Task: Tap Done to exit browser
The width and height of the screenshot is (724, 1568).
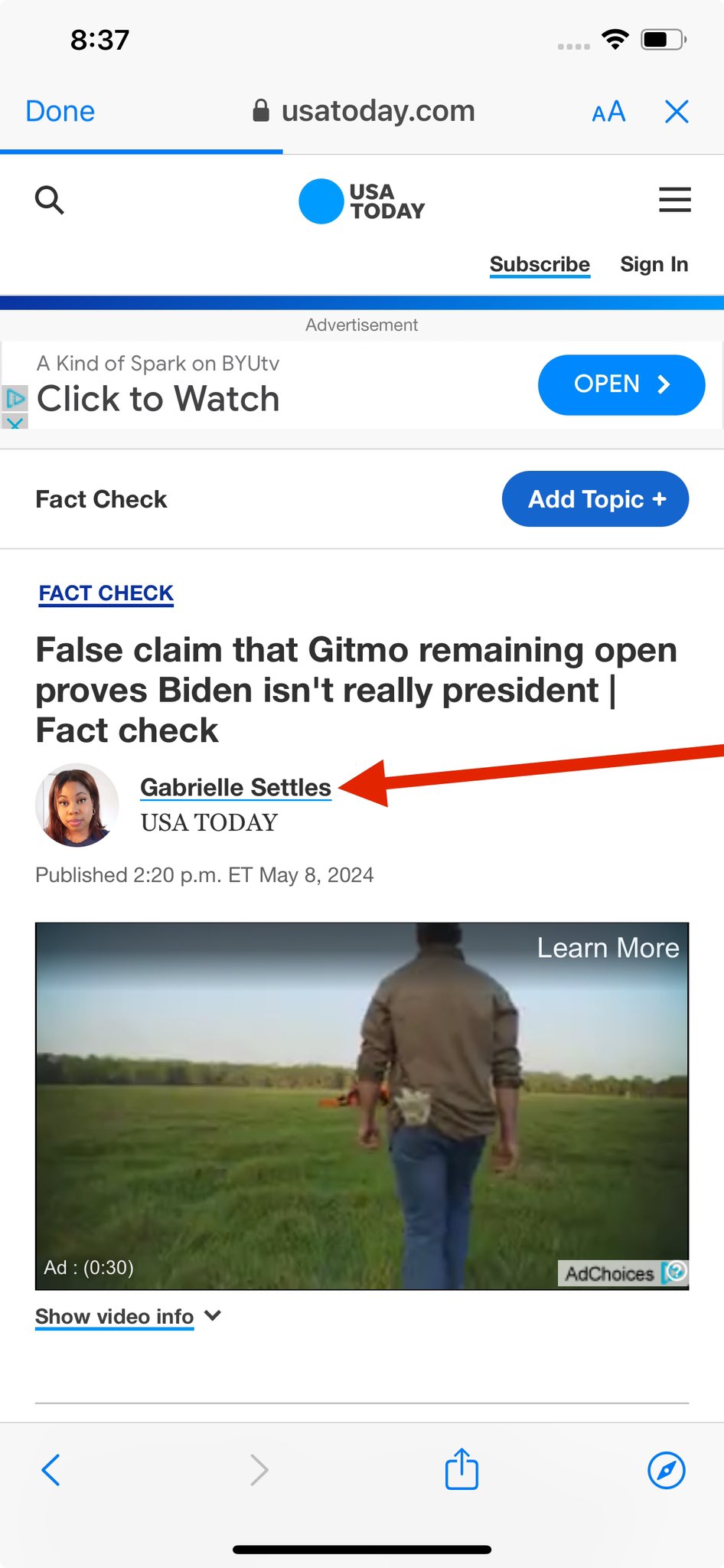Action: pos(60,112)
